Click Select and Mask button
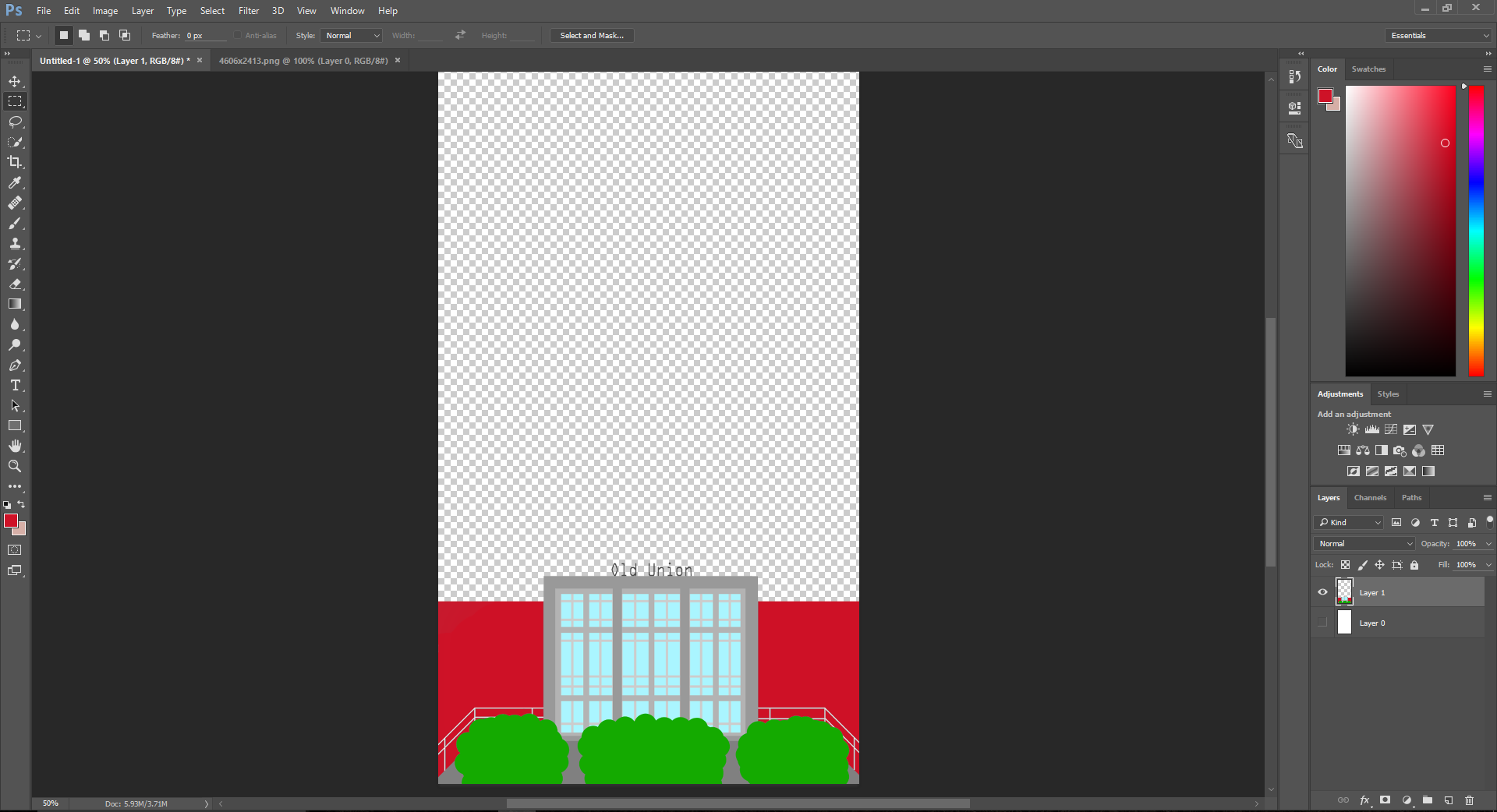The width and height of the screenshot is (1497, 812). tap(592, 36)
